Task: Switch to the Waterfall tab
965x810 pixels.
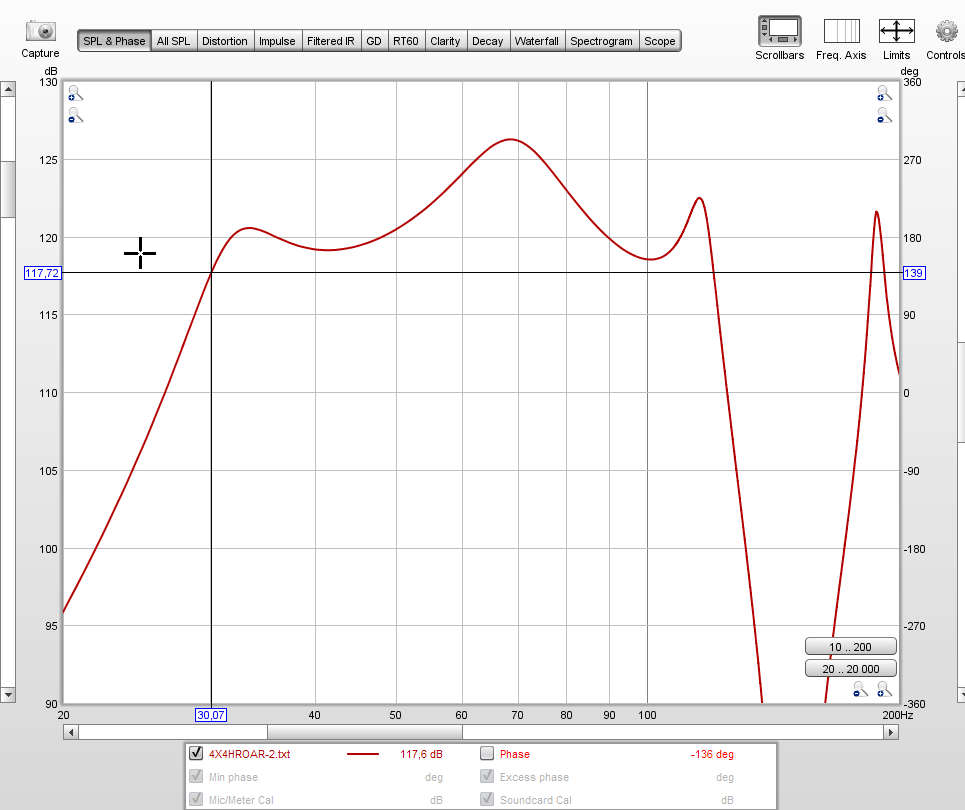Action: (x=537, y=41)
